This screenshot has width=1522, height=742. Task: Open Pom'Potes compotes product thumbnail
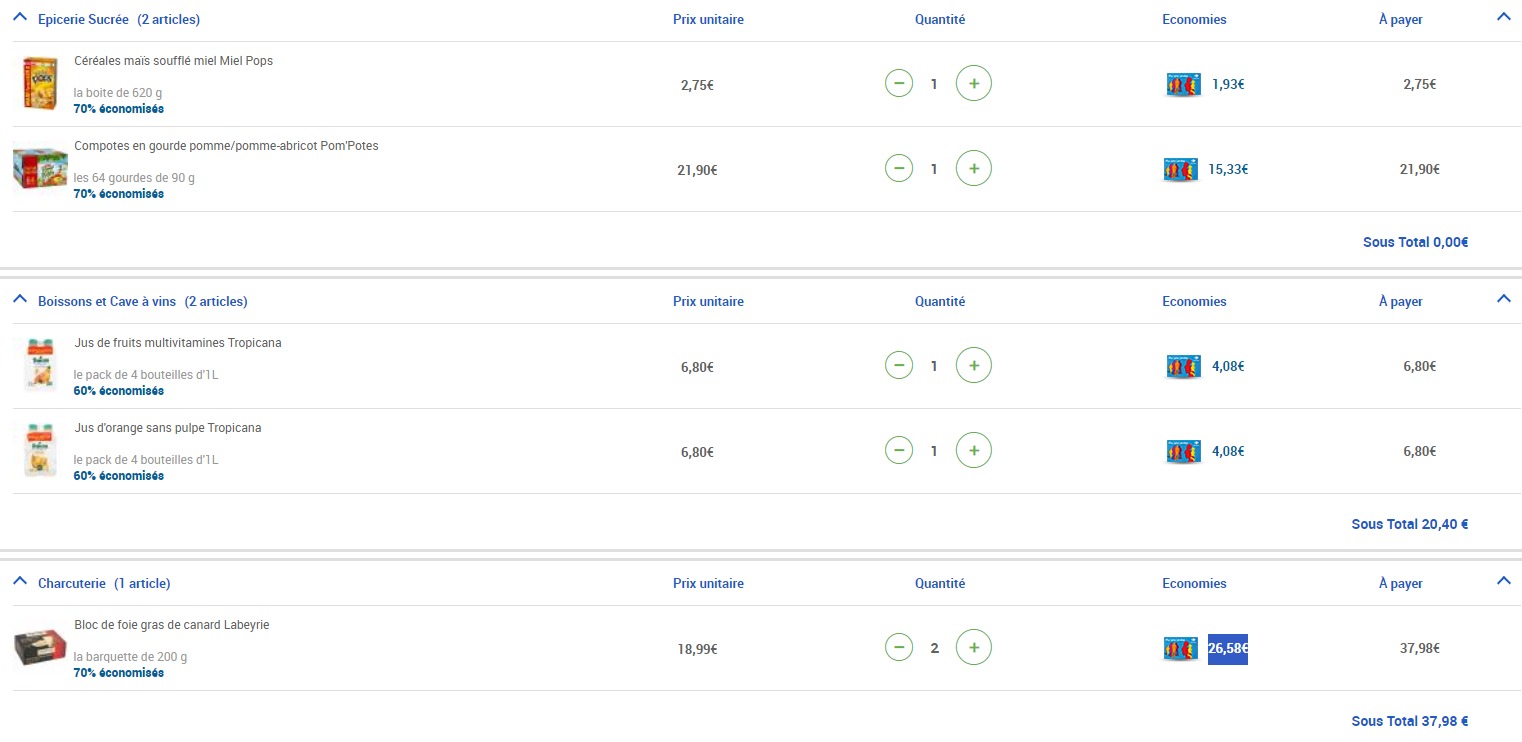pos(40,169)
